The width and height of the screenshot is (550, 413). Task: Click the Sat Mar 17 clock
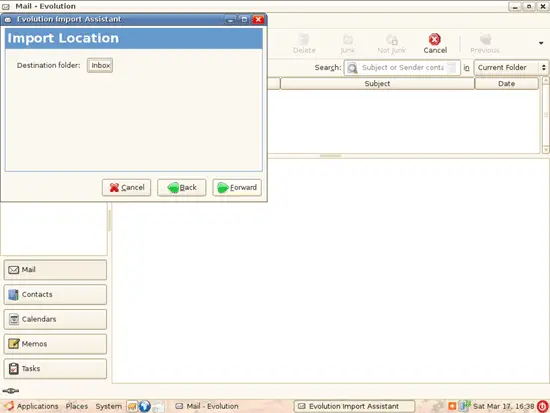(503, 406)
